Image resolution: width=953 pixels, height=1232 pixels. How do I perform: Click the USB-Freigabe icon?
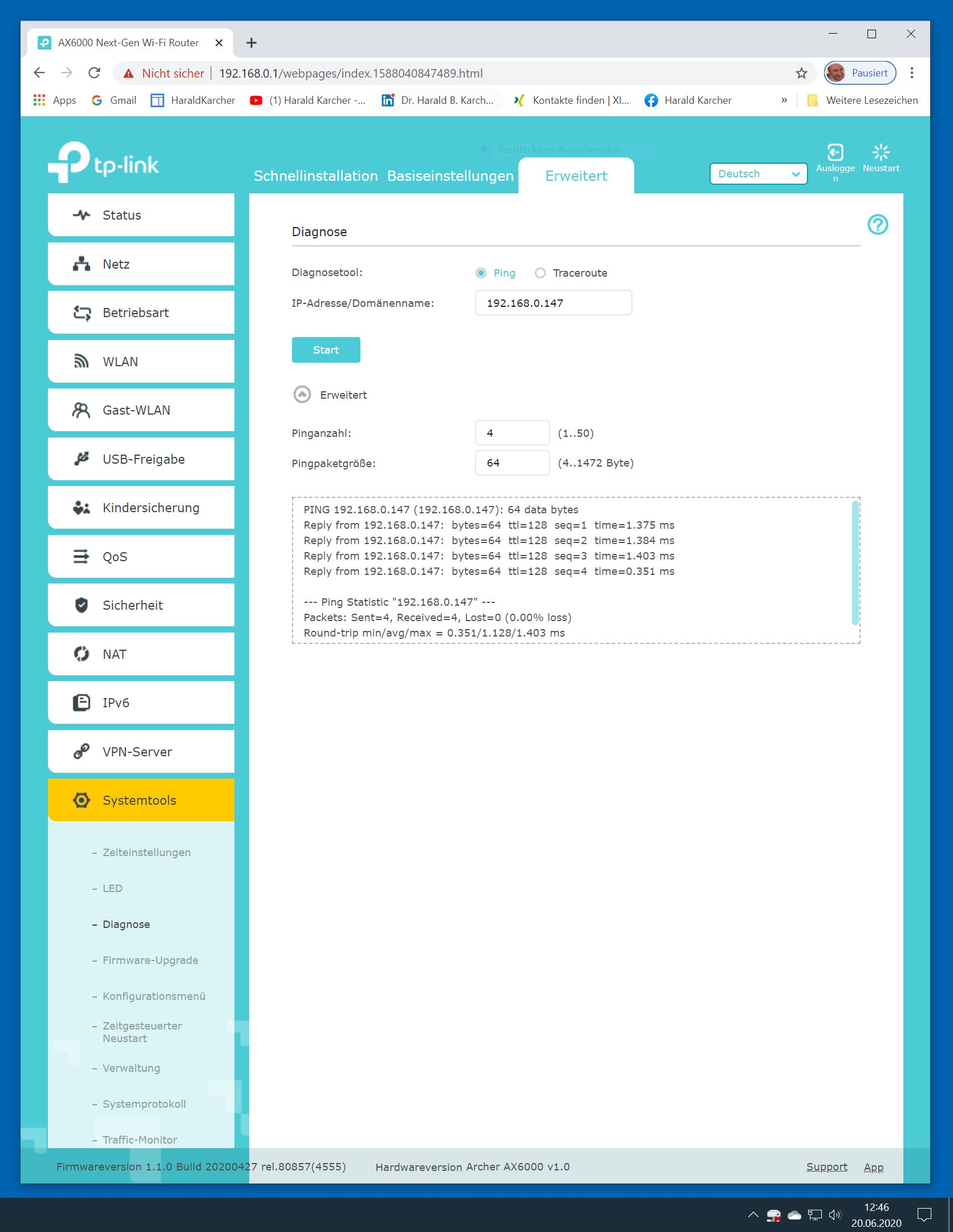click(x=82, y=459)
